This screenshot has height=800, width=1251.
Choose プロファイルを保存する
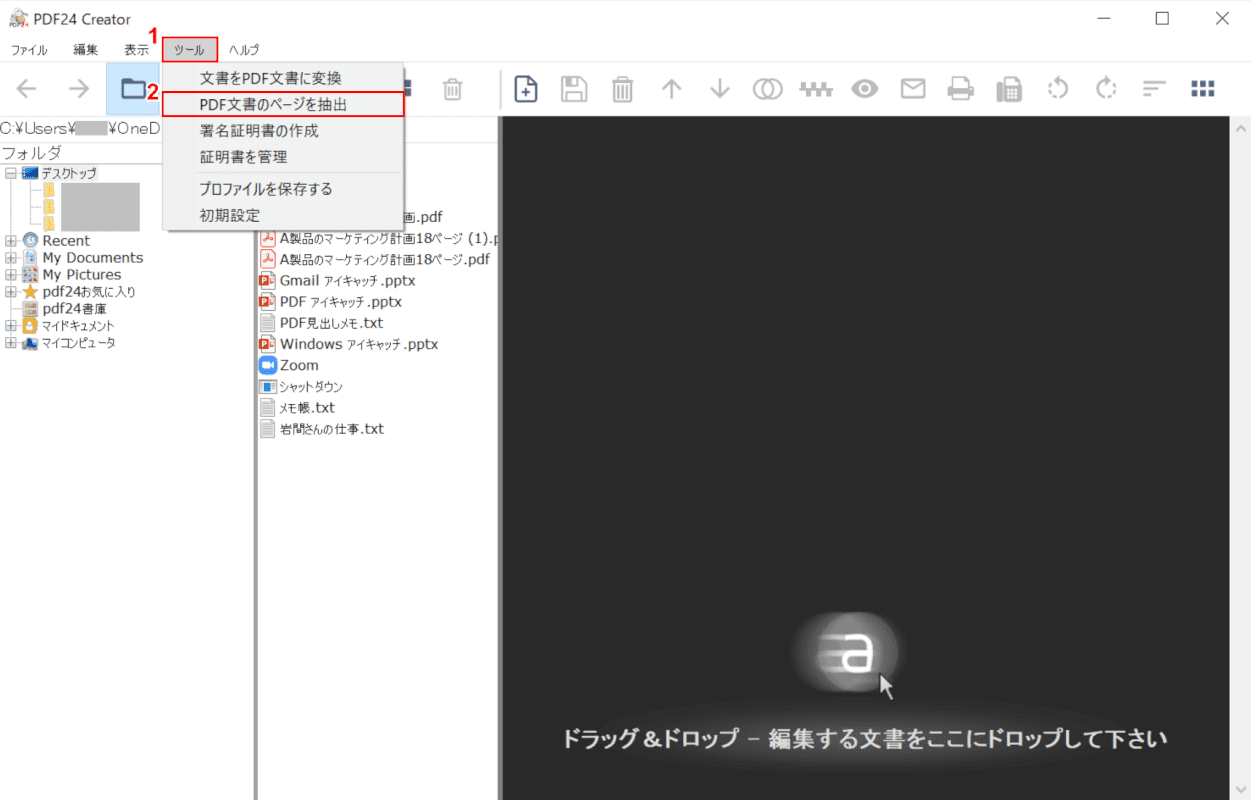pyautogui.click(x=283, y=189)
